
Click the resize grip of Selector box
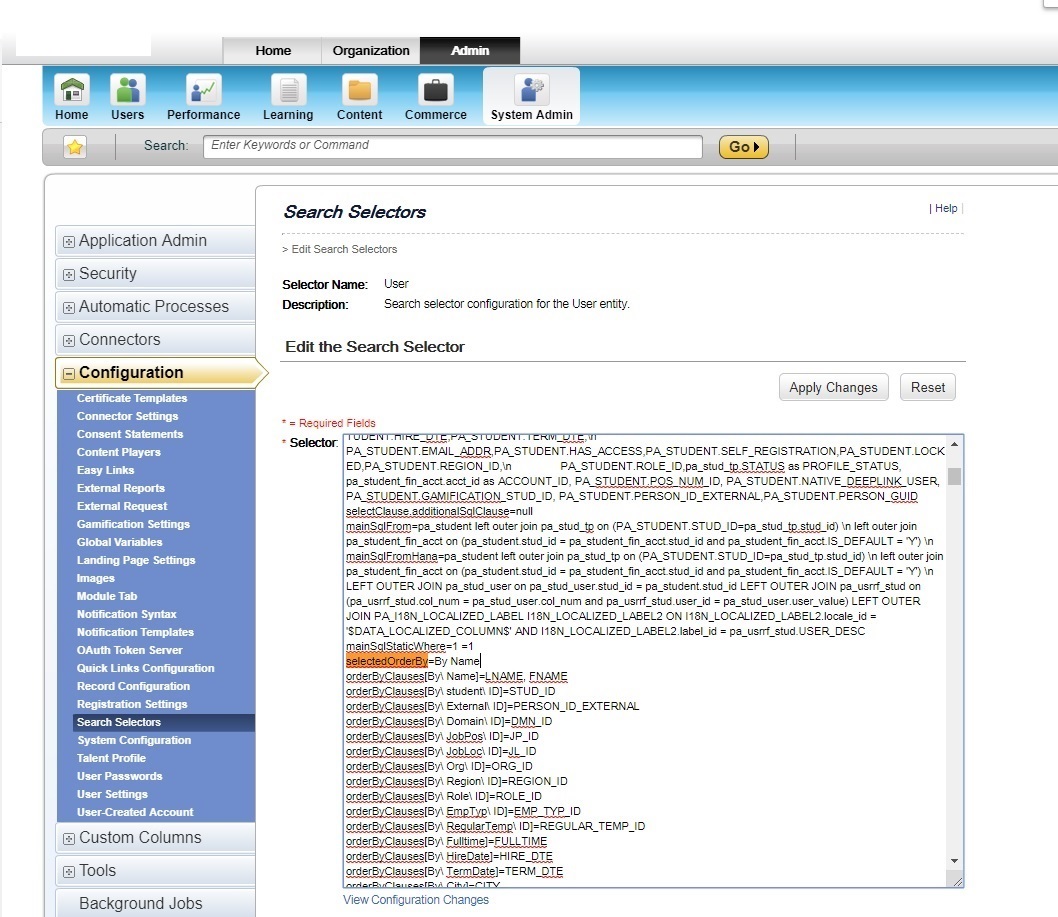tap(956, 880)
